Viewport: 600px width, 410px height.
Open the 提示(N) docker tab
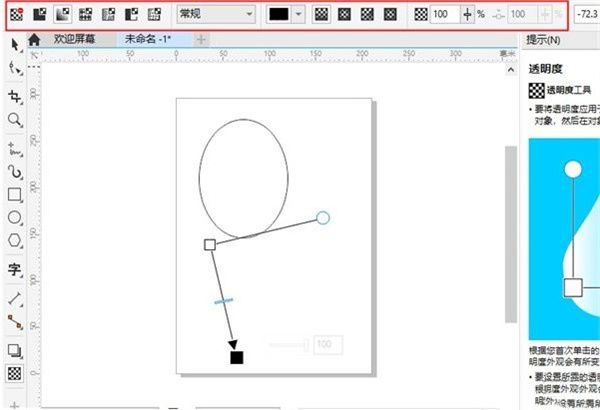(x=543, y=40)
